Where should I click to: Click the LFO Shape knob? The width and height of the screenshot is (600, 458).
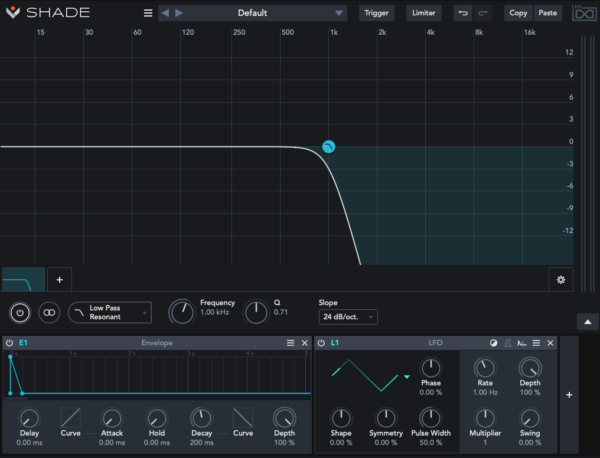tap(341, 419)
